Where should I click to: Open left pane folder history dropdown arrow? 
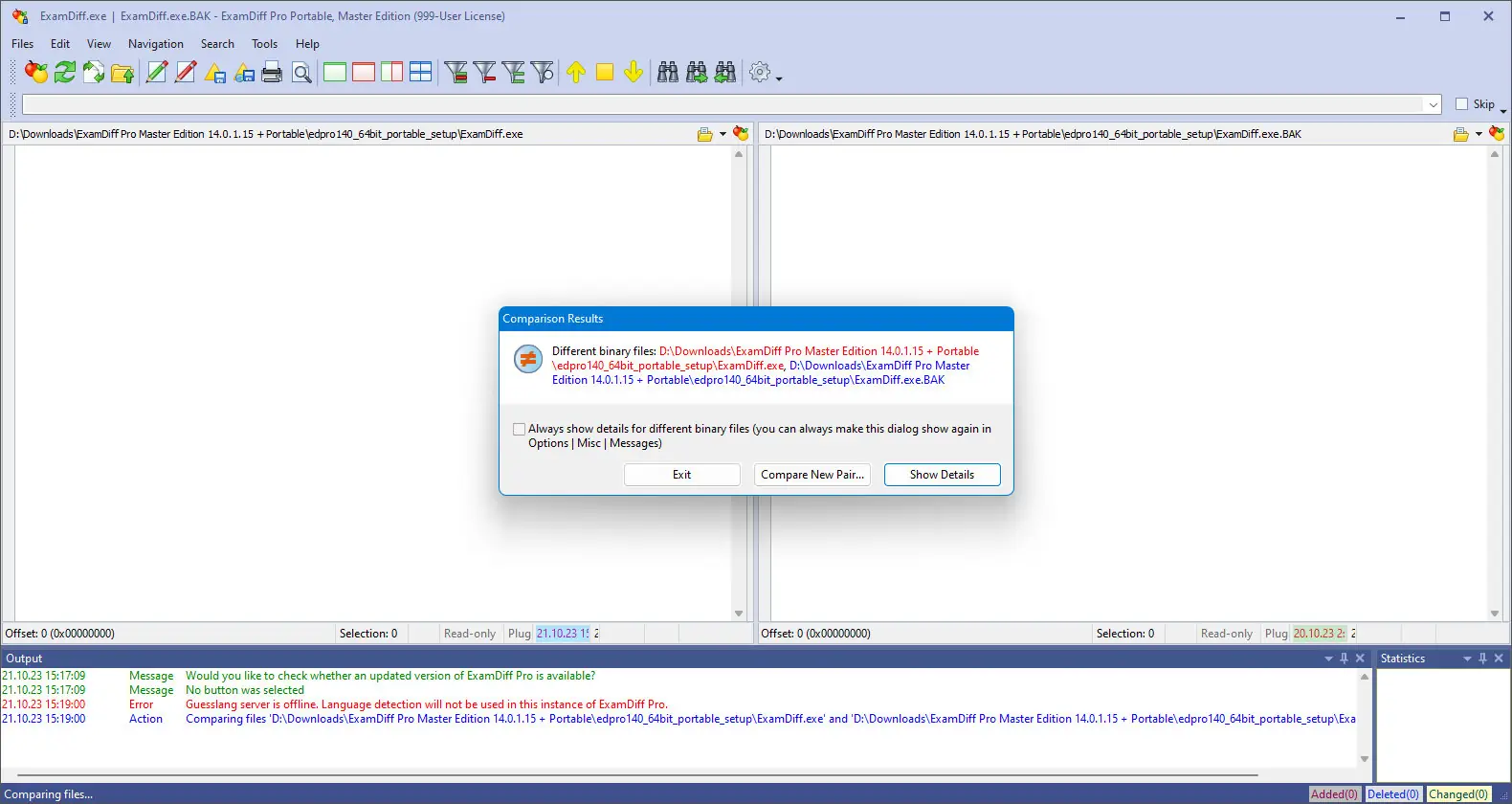tap(723, 134)
